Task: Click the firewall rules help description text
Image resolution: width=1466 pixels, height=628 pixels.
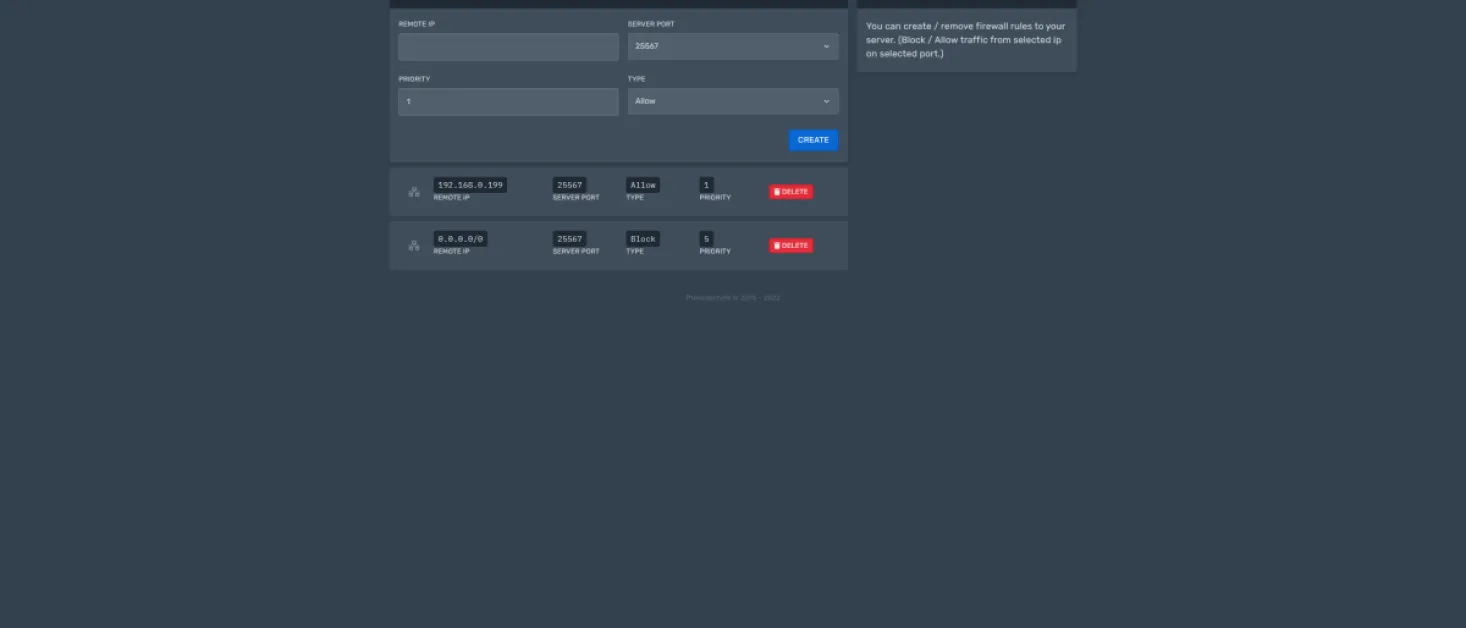Action: coord(966,40)
